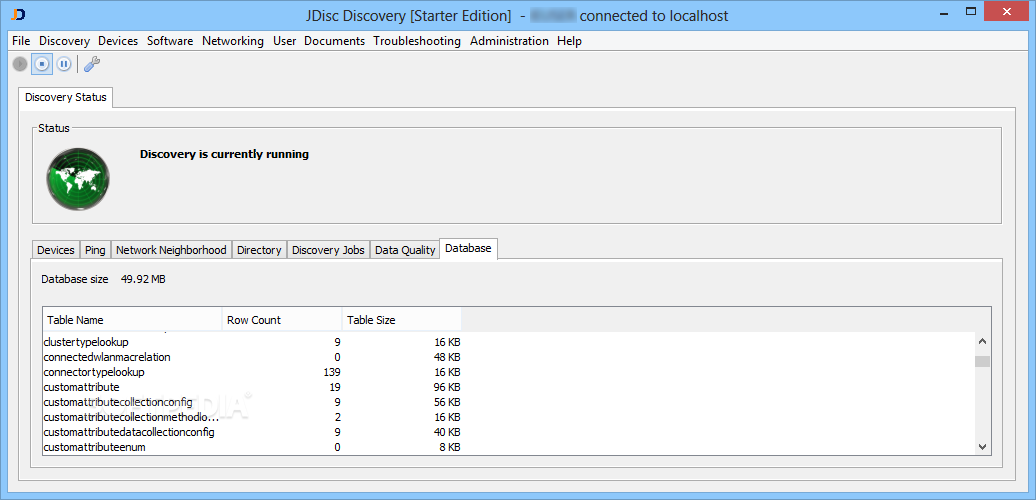Viewport: 1036px width, 500px height.
Task: Select the clustertypelookup row
Action: pos(509,342)
